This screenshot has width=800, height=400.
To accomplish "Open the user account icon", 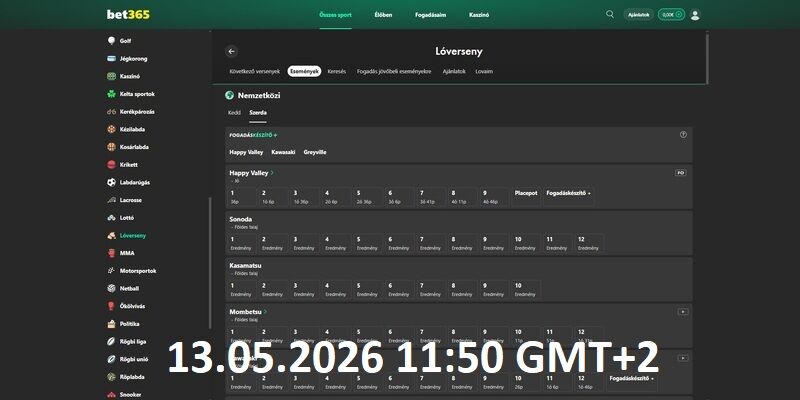I will click(x=695, y=15).
